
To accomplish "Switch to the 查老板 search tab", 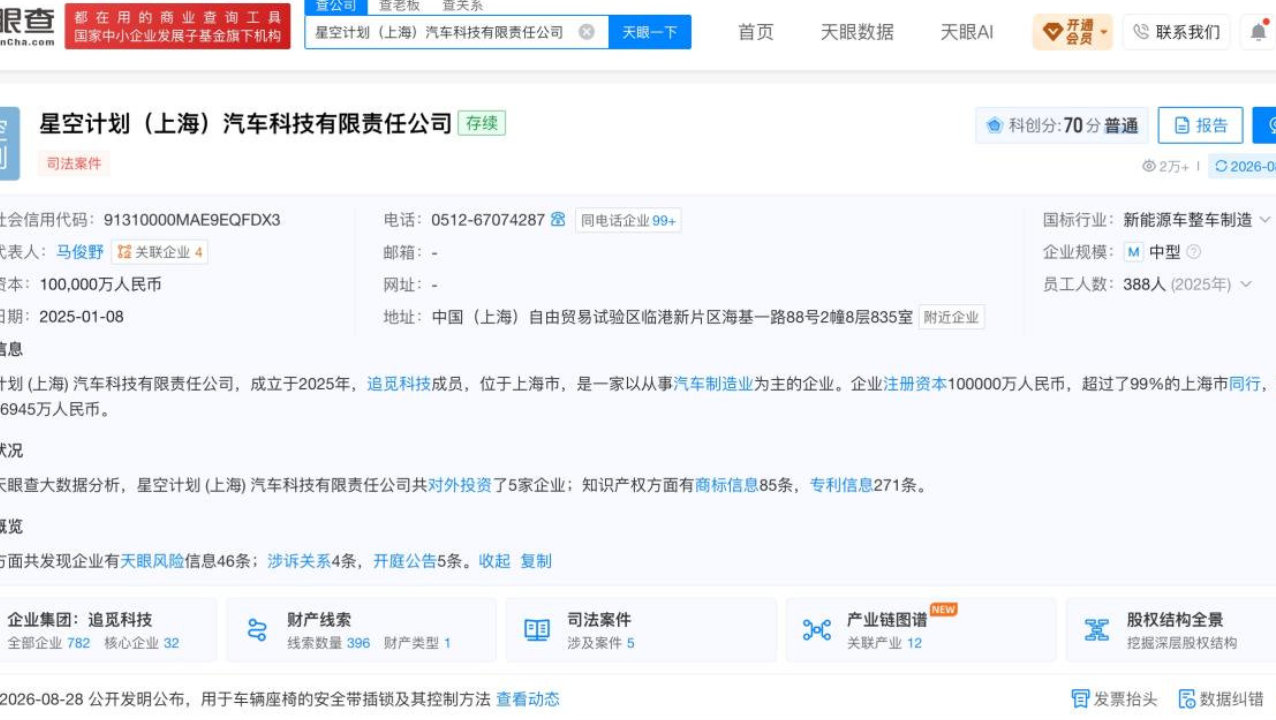I will 399,6.
